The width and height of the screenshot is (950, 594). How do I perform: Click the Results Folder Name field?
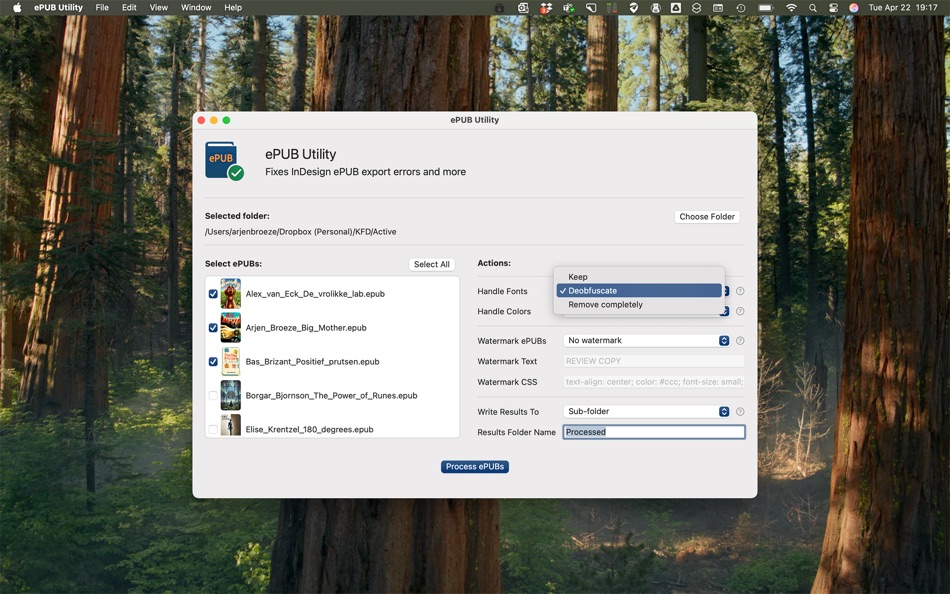(x=654, y=432)
